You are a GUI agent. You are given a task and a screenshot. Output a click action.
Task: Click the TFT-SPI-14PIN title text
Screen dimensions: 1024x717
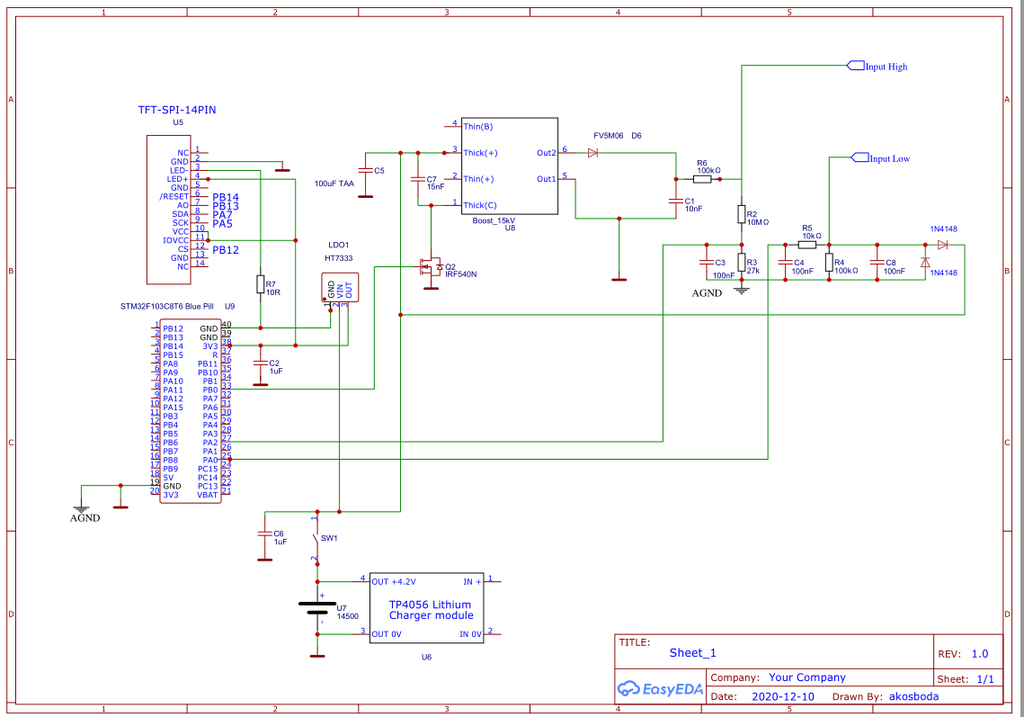click(x=177, y=110)
